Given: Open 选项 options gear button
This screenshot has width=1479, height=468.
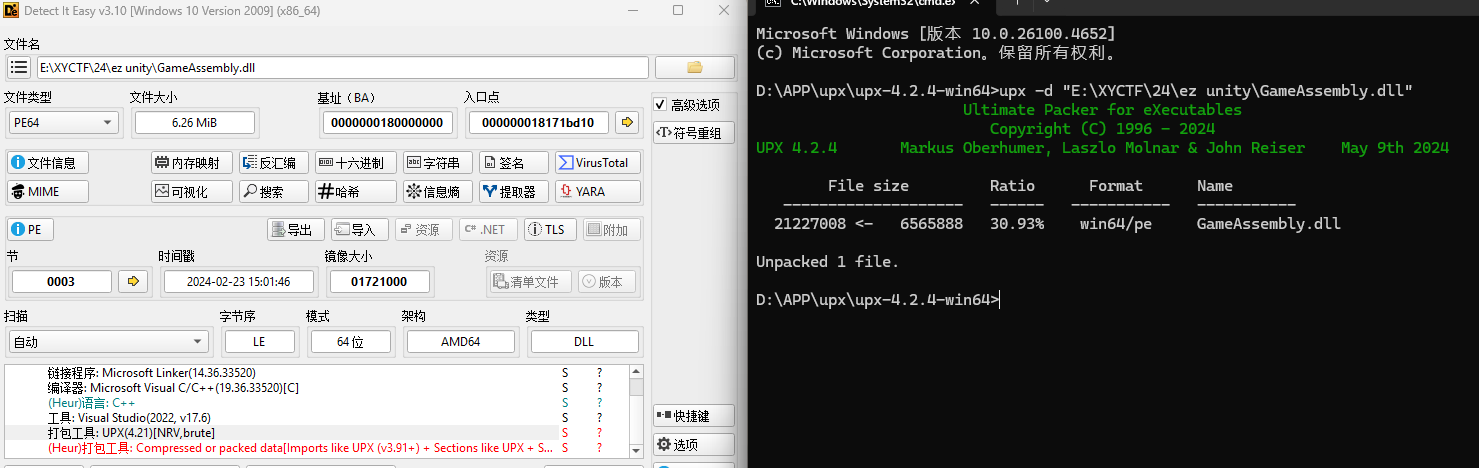Looking at the screenshot, I should point(693,444).
